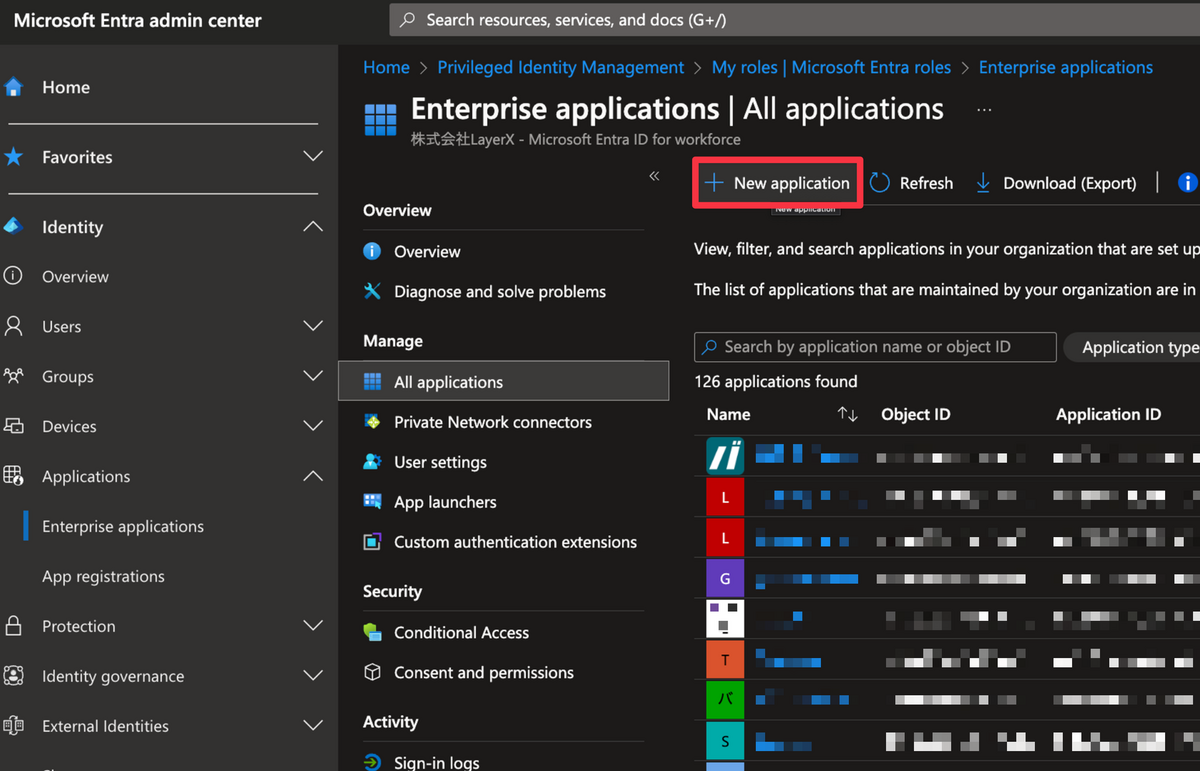Collapse the Identity section chevron

313,227
